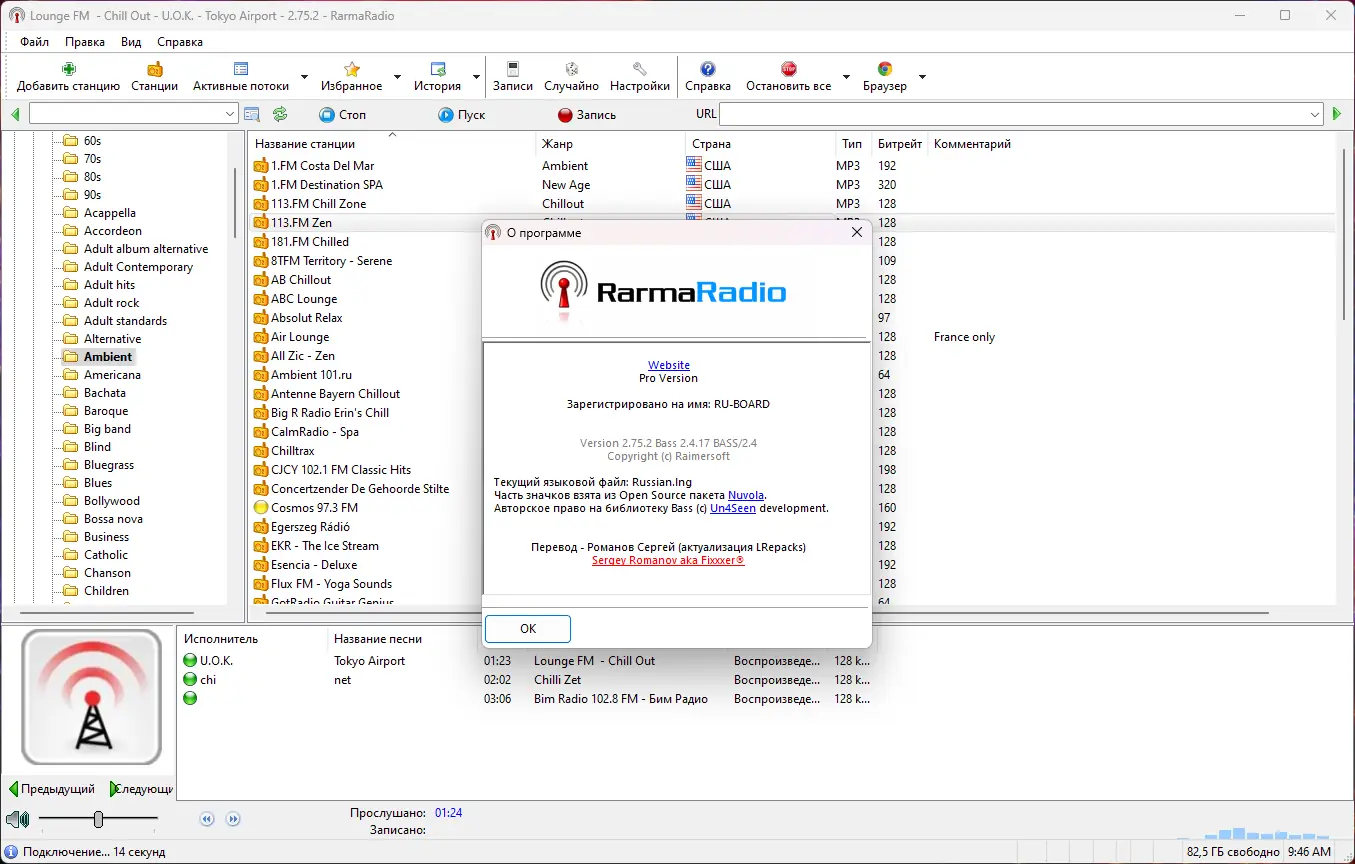1355x864 pixels.
Task: Expand the История dropdown arrow
Action: click(476, 77)
